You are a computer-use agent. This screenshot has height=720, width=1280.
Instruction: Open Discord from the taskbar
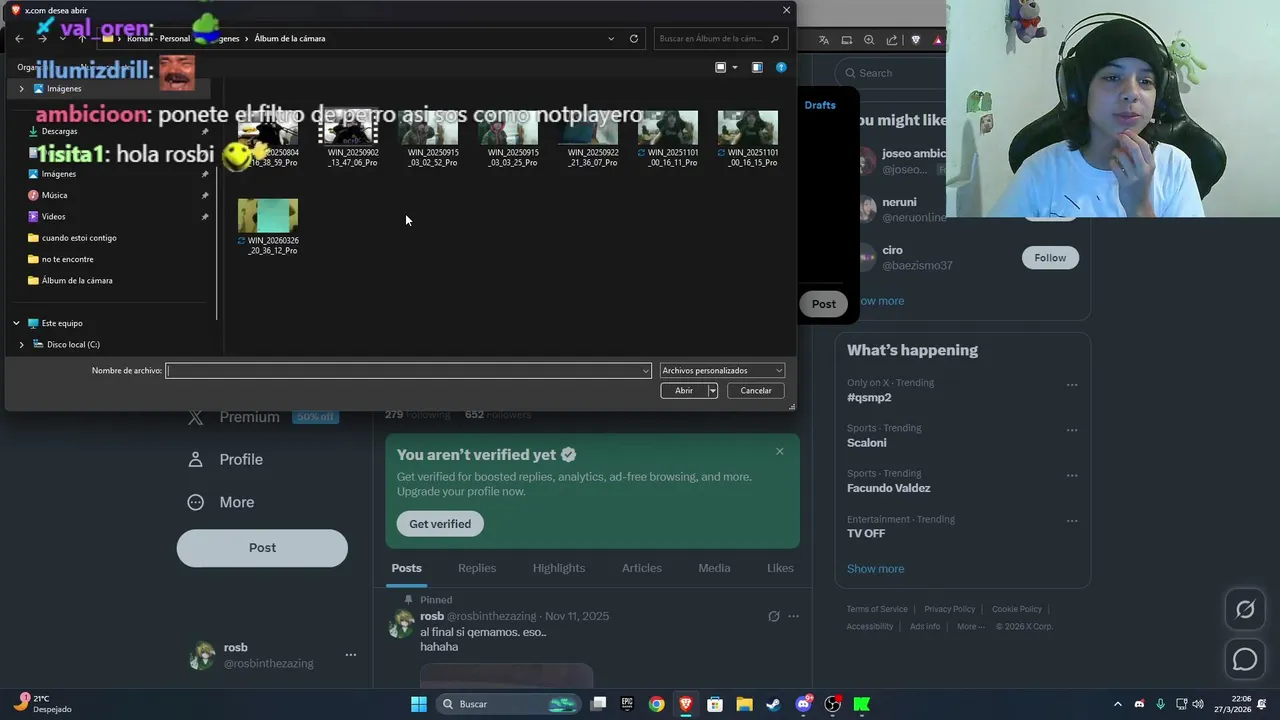[x=803, y=704]
